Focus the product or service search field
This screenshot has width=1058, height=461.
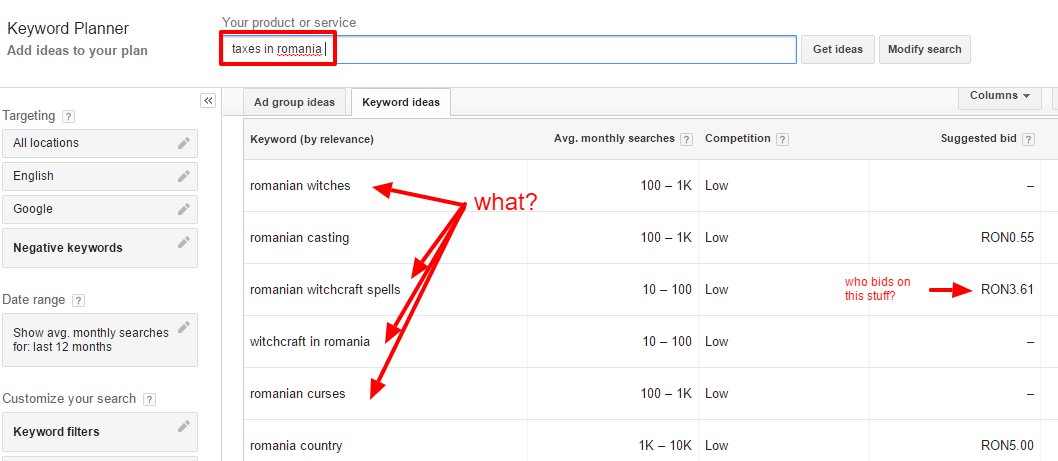click(508, 49)
